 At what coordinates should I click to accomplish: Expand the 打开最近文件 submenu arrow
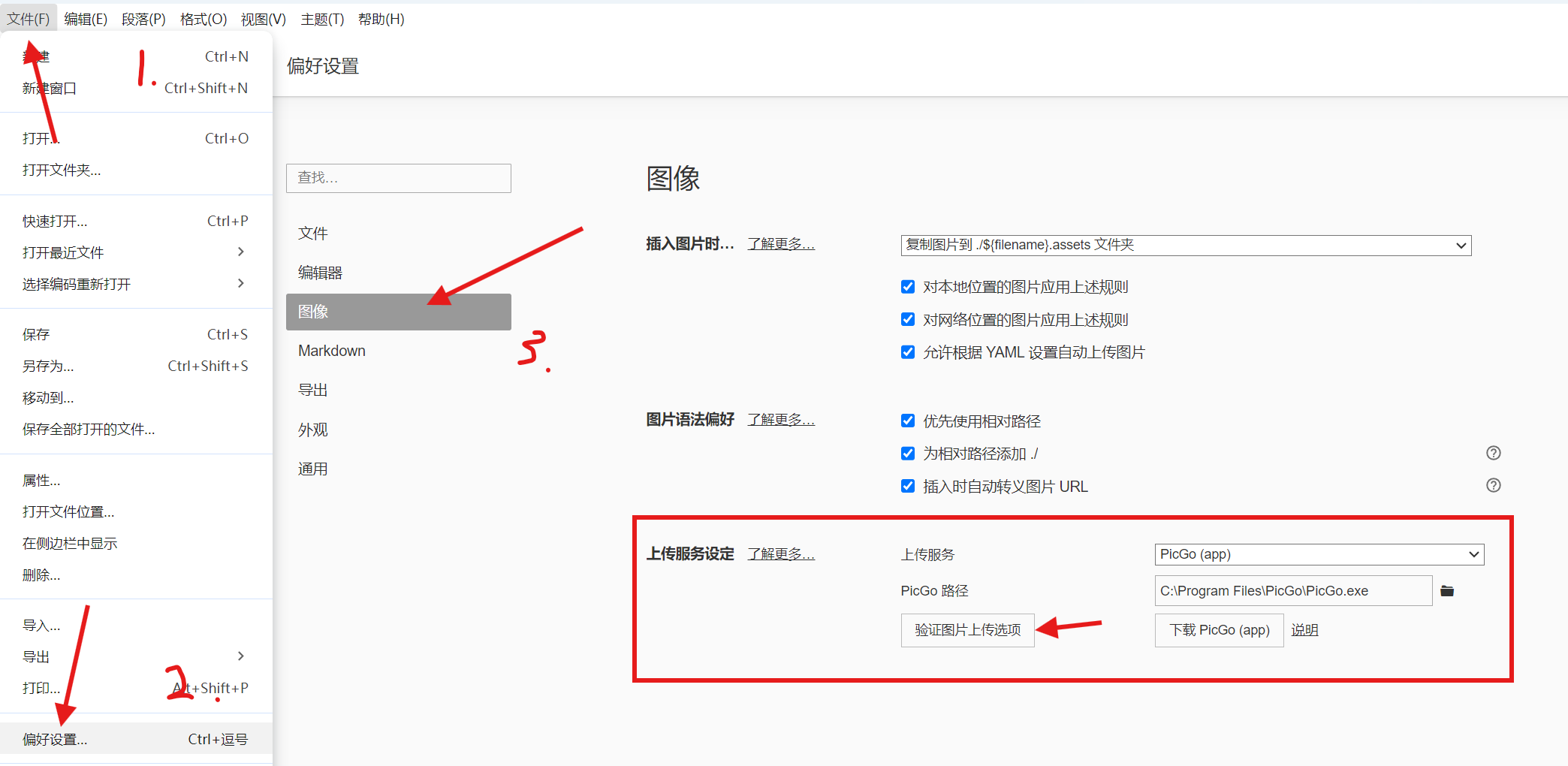coord(240,252)
